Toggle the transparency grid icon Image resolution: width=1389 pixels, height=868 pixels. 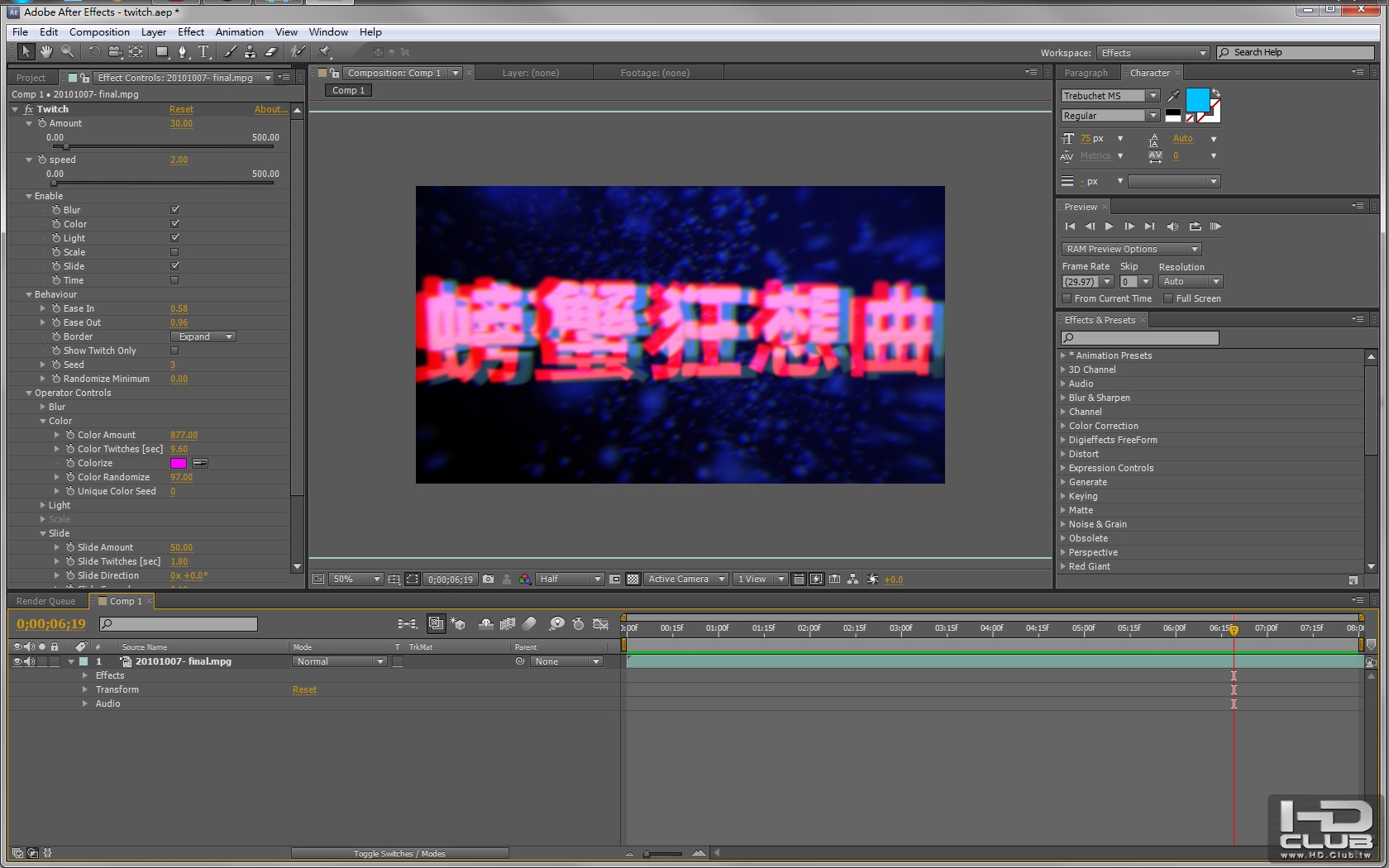click(x=632, y=579)
